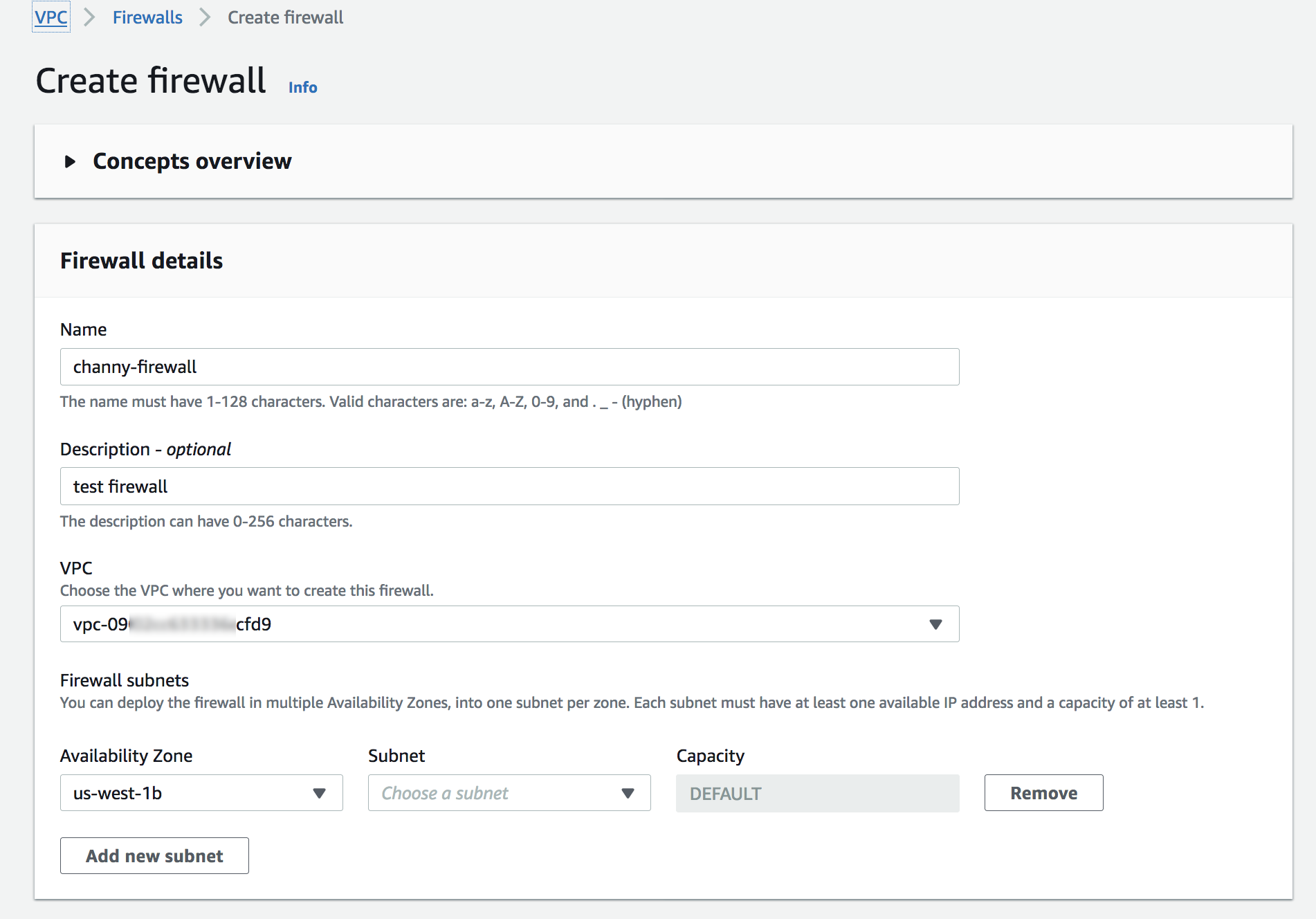Screen dimensions: 1316x919
Task: Click the Create firewall breadcrumb text
Action: click(285, 17)
